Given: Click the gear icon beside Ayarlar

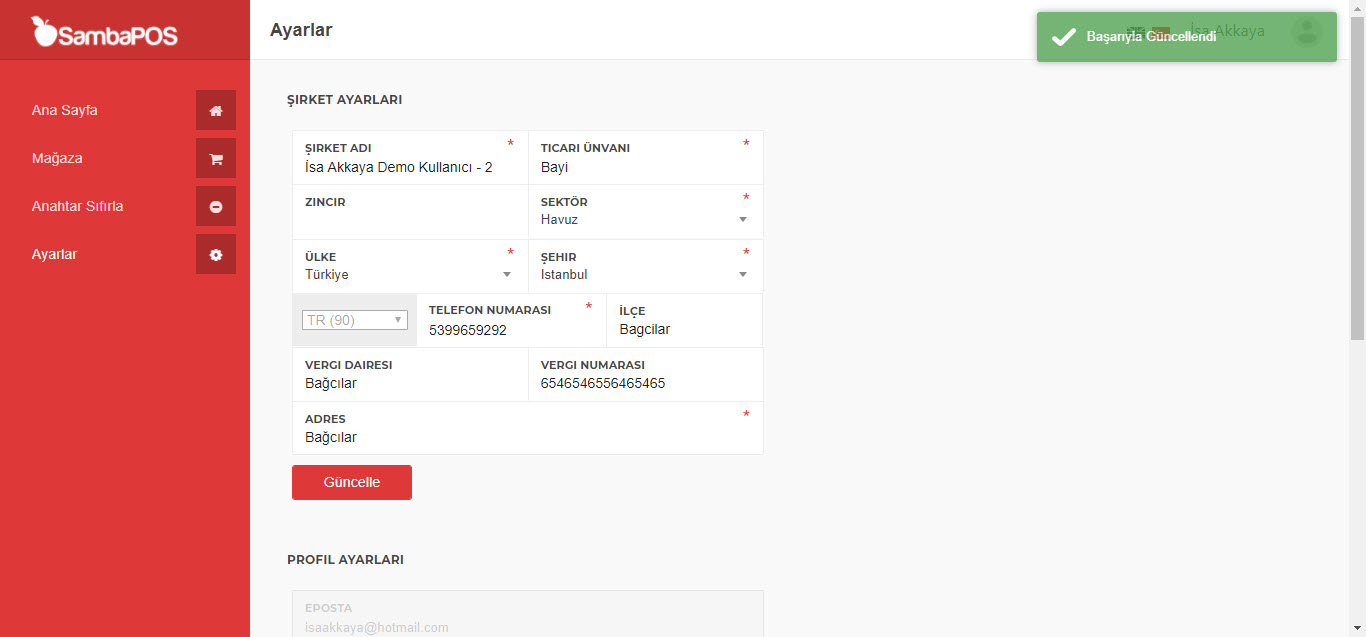Looking at the screenshot, I should point(216,254).
